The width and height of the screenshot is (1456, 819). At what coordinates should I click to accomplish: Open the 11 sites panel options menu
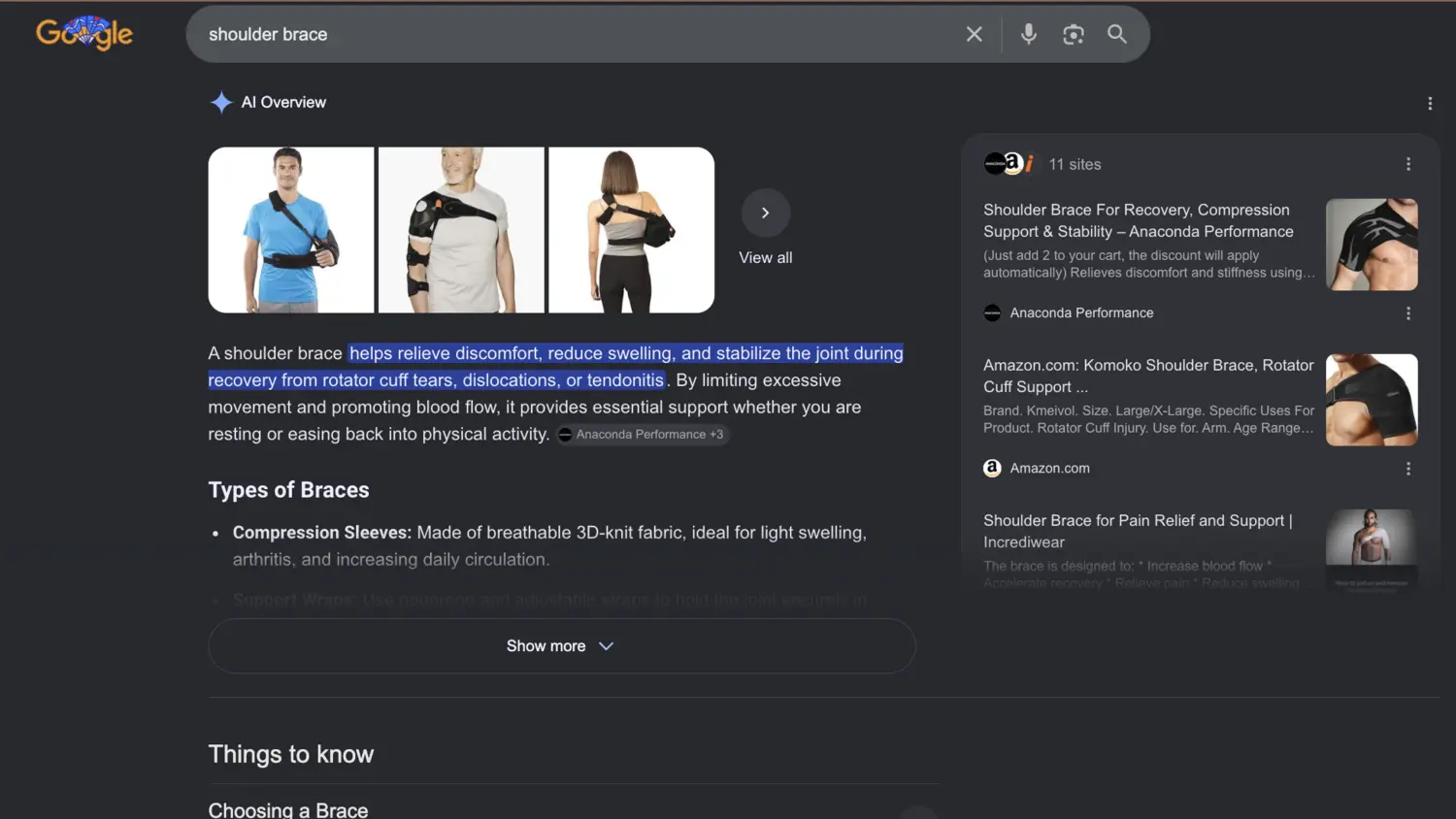[1408, 164]
